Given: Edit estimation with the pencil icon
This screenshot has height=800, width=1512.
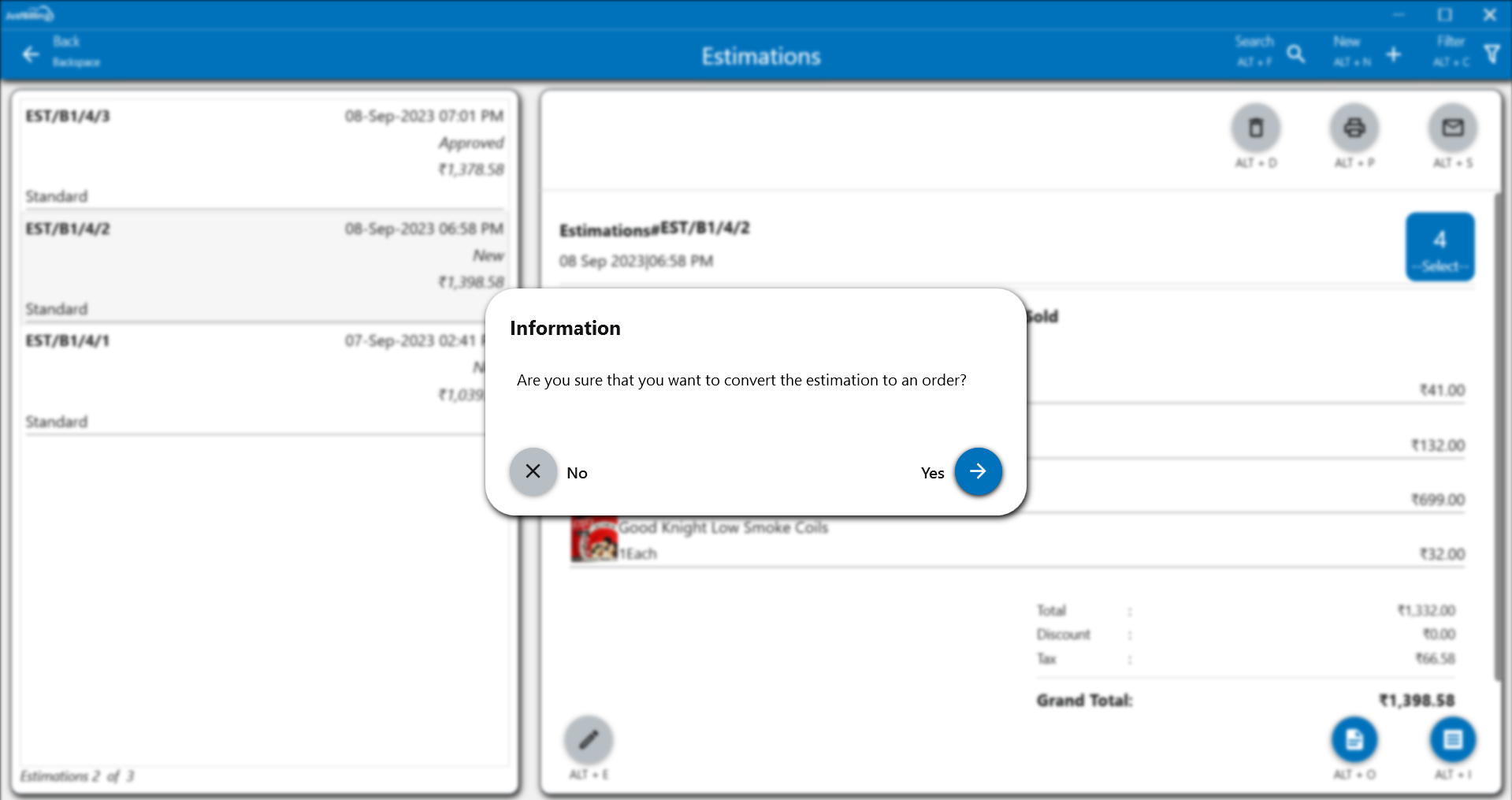Looking at the screenshot, I should pos(589,739).
